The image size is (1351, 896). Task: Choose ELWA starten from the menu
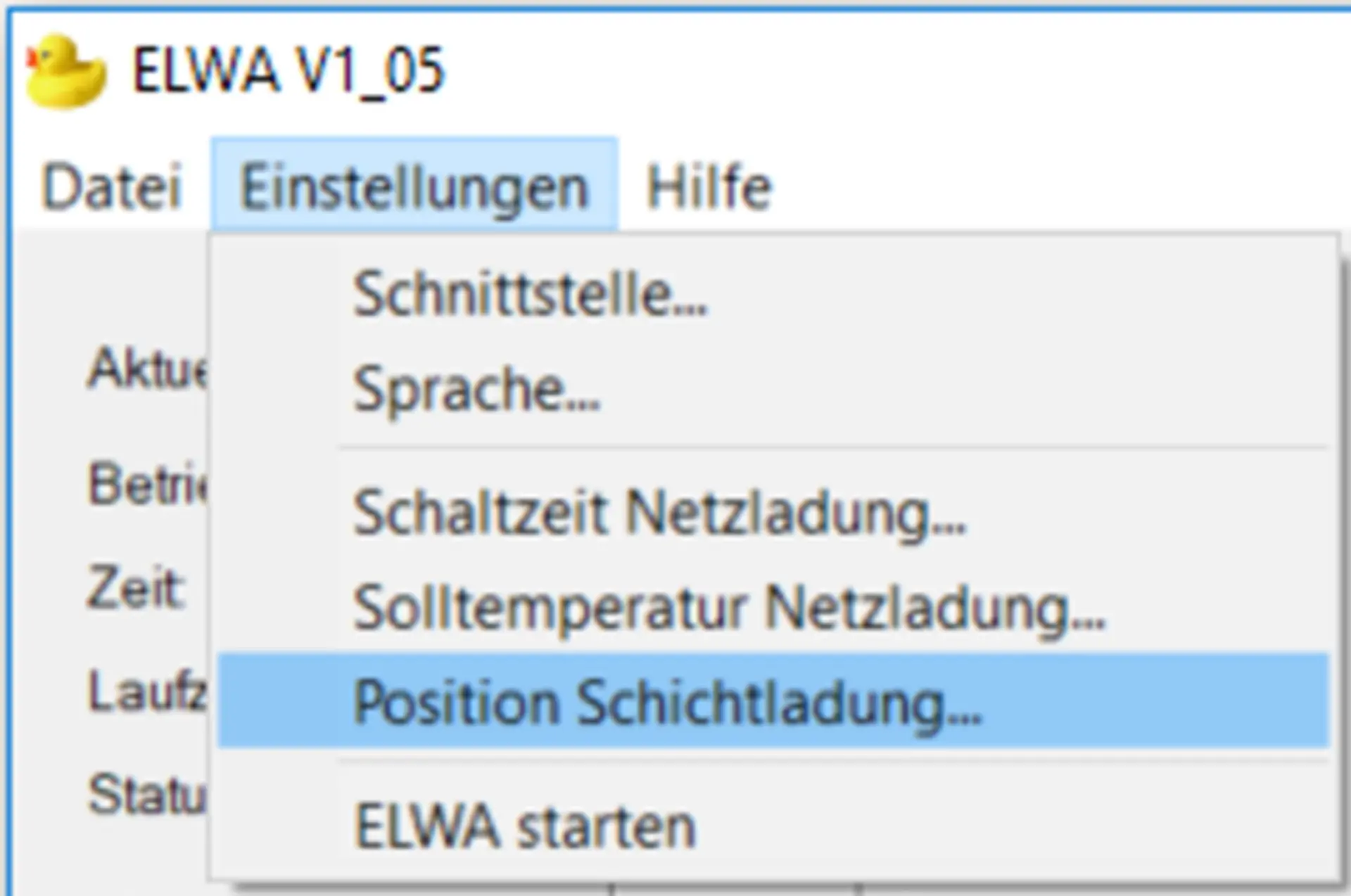pyautogui.click(x=773, y=826)
